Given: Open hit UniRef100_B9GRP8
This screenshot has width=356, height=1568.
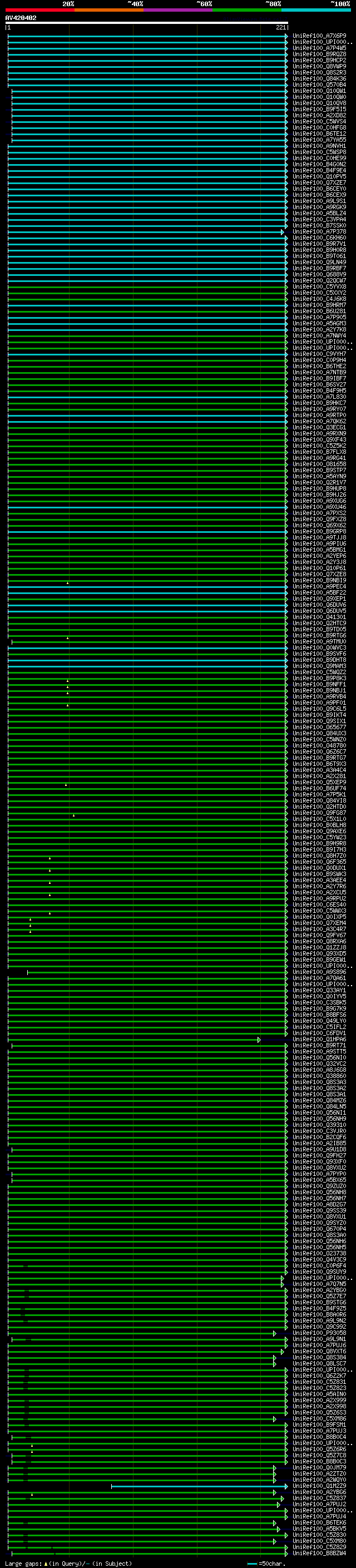Looking at the screenshot, I should 319,531.
